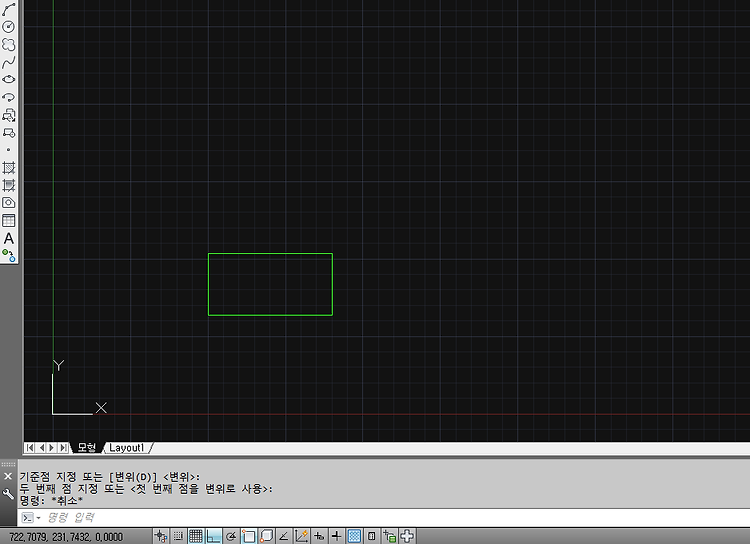Viewport: 750px width, 544px height.
Task: Select the Hatch tool
Action: click(9, 167)
